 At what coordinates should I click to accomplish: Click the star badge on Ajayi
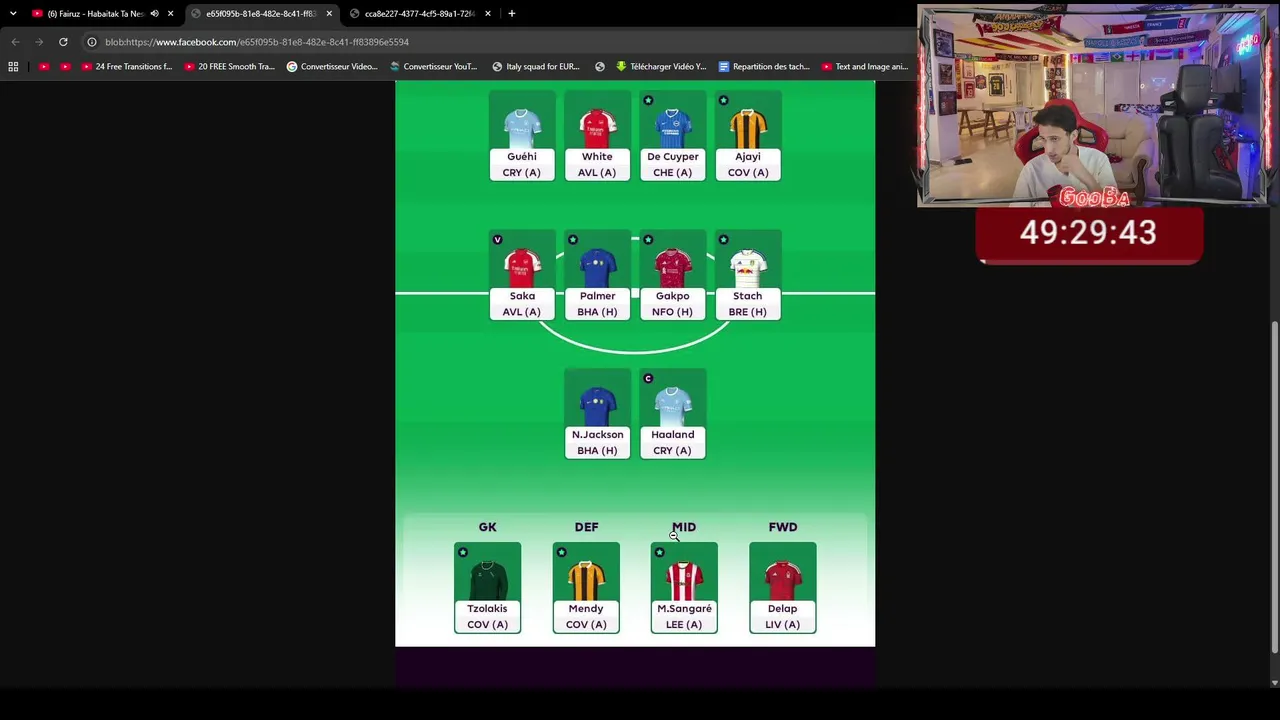pos(723,101)
